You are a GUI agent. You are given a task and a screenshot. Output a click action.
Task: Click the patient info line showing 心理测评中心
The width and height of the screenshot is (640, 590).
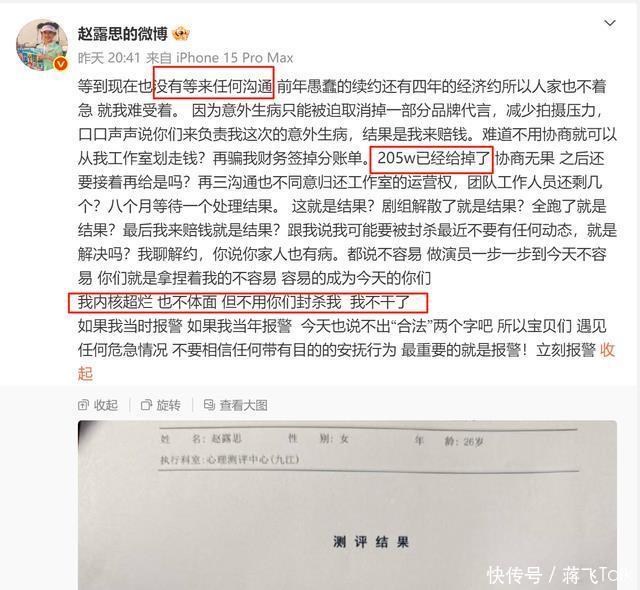[x=230, y=460]
